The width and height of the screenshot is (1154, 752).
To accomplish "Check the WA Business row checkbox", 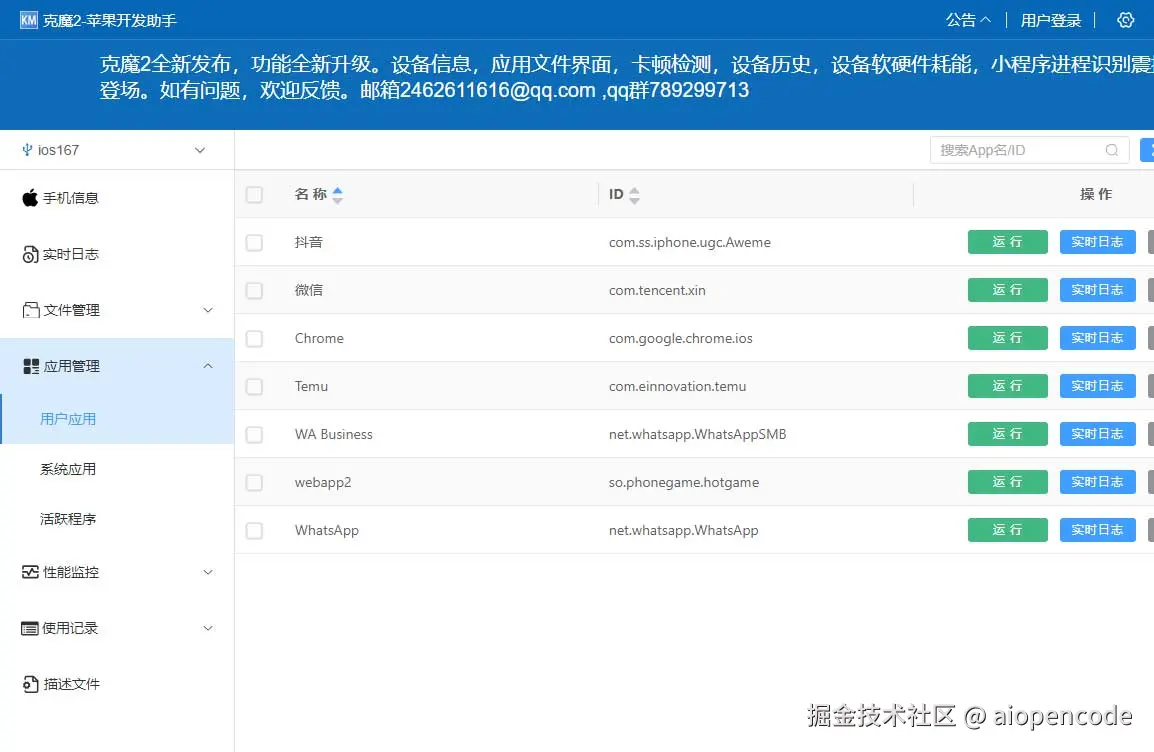I will 254,434.
